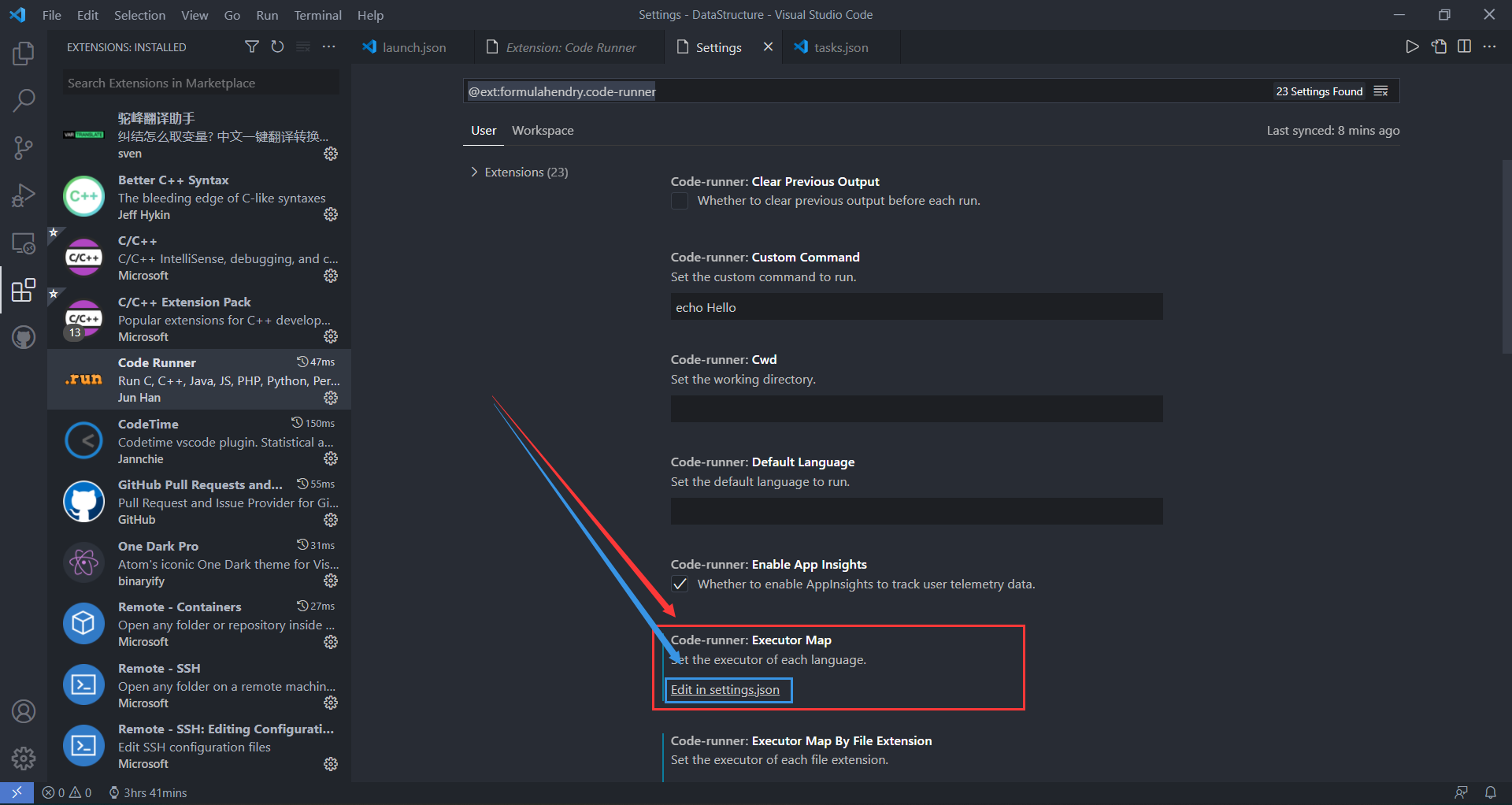Open the Search view in activity bar
Image resolution: width=1512 pixels, height=805 pixels.
(24, 101)
